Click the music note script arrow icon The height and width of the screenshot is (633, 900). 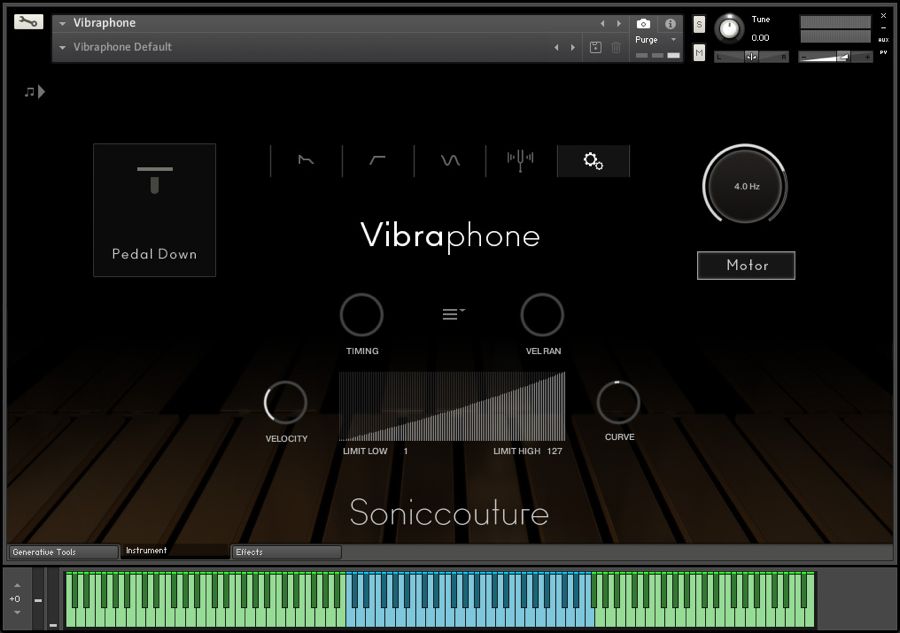(34, 91)
